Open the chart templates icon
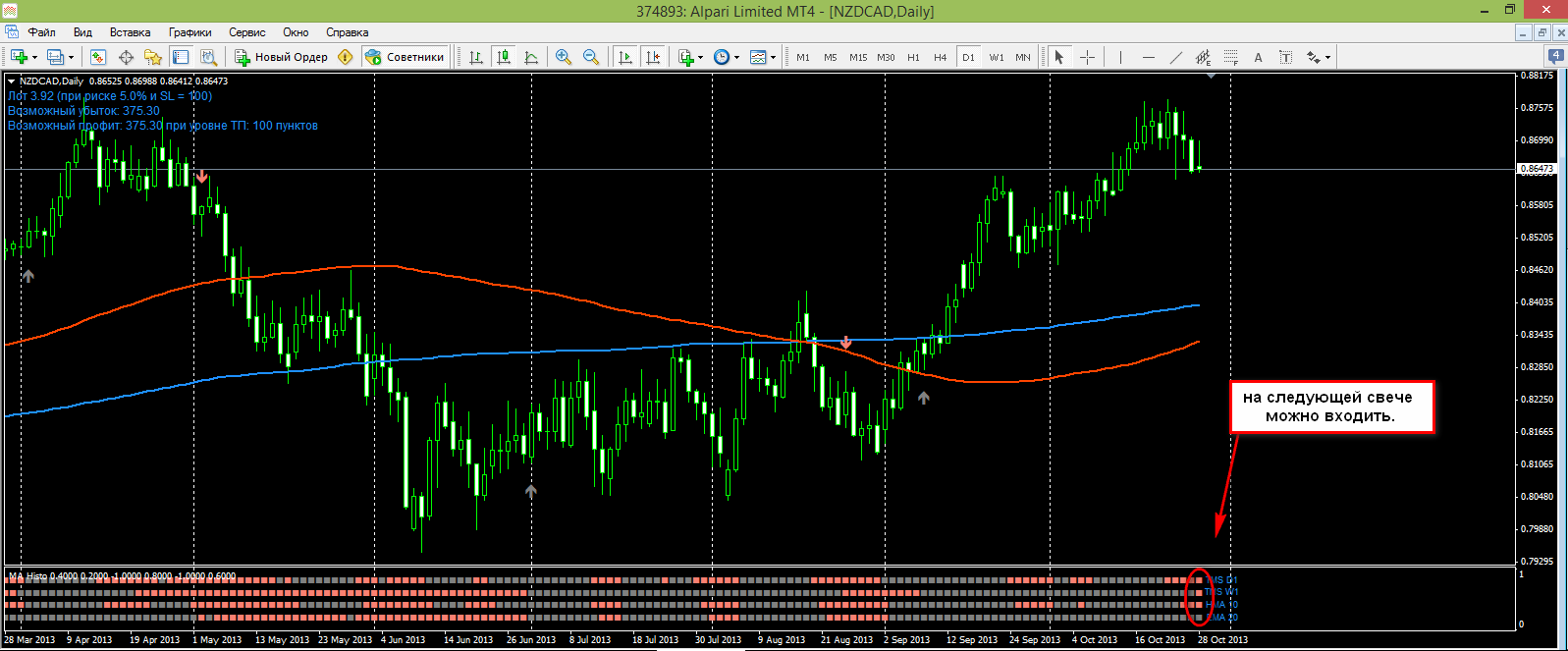This screenshot has width=1568, height=651. coord(758,57)
